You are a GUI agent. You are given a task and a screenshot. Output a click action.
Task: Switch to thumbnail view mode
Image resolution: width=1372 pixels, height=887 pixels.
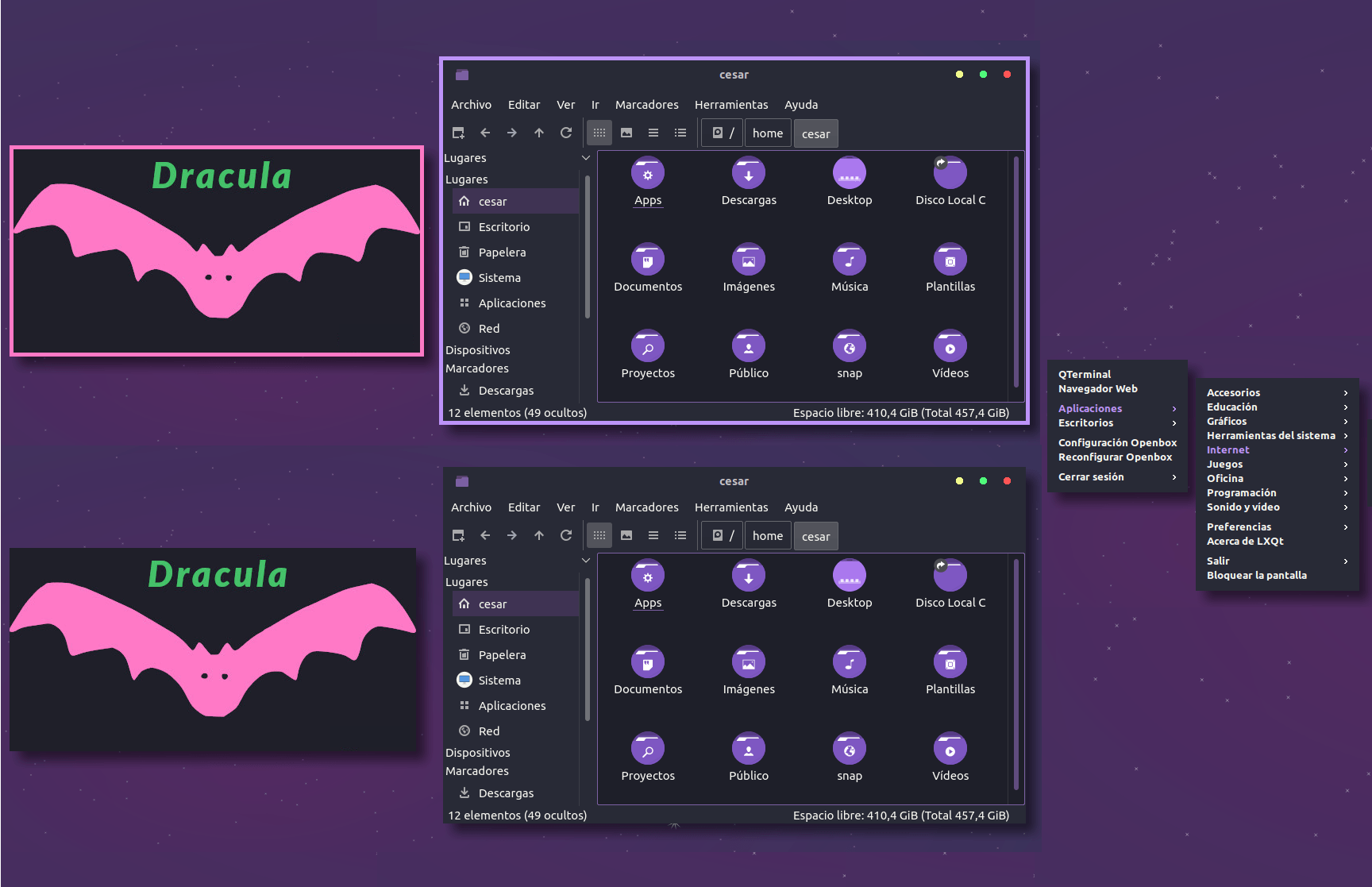(626, 133)
